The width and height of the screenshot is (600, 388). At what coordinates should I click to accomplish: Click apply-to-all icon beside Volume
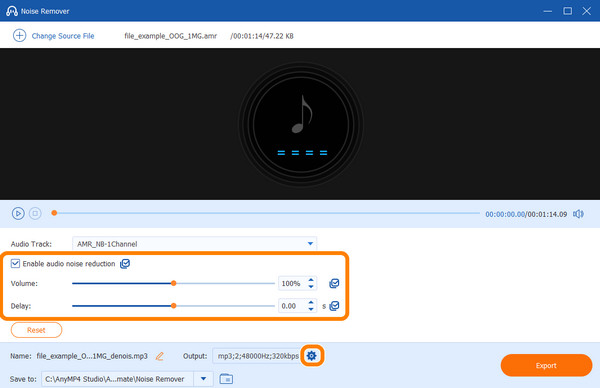[334, 284]
